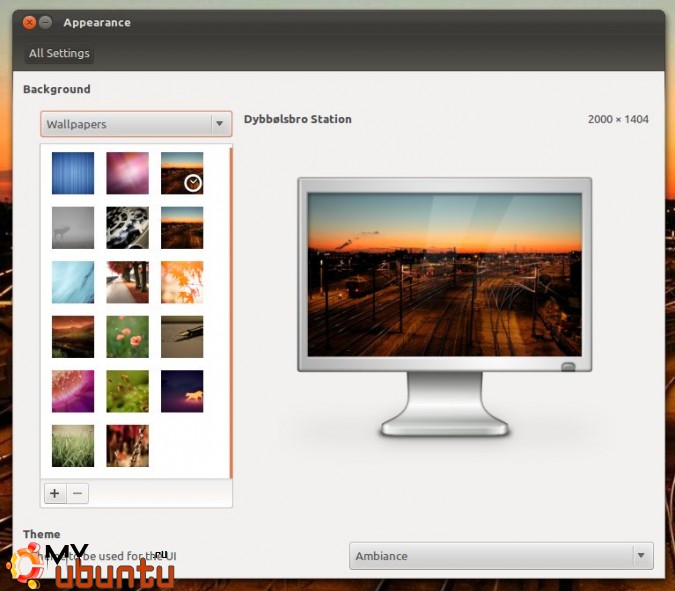
Task: Go back to All Settings
Action: click(59, 53)
